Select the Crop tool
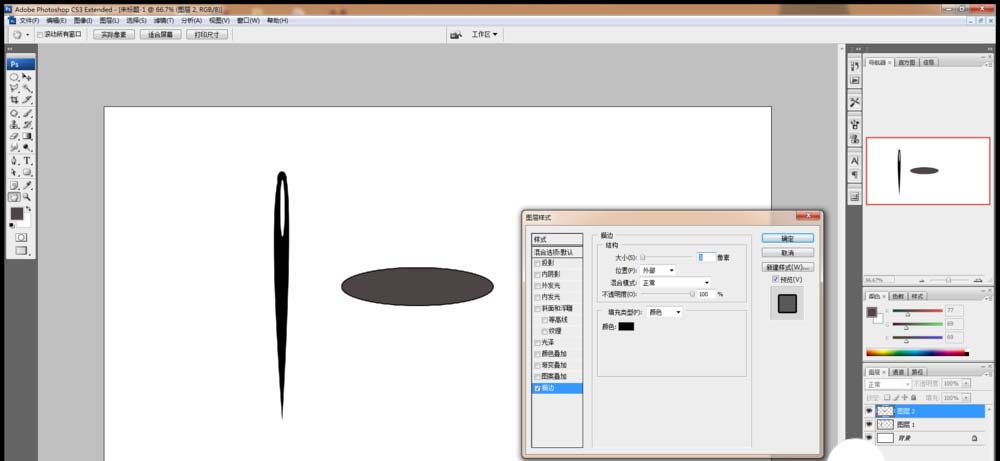The height and width of the screenshot is (461, 1000). 14,100
